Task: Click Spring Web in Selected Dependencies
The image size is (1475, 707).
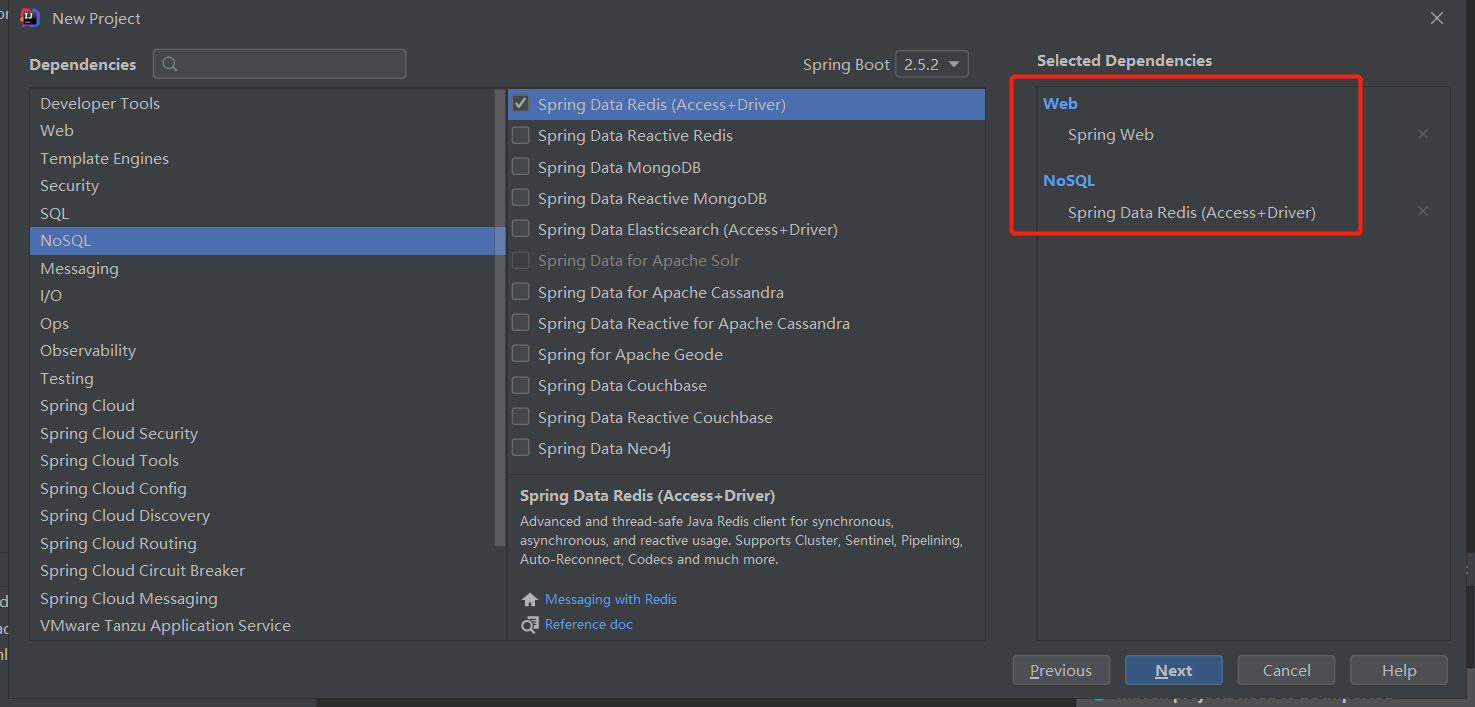Action: pyautogui.click(x=1111, y=134)
